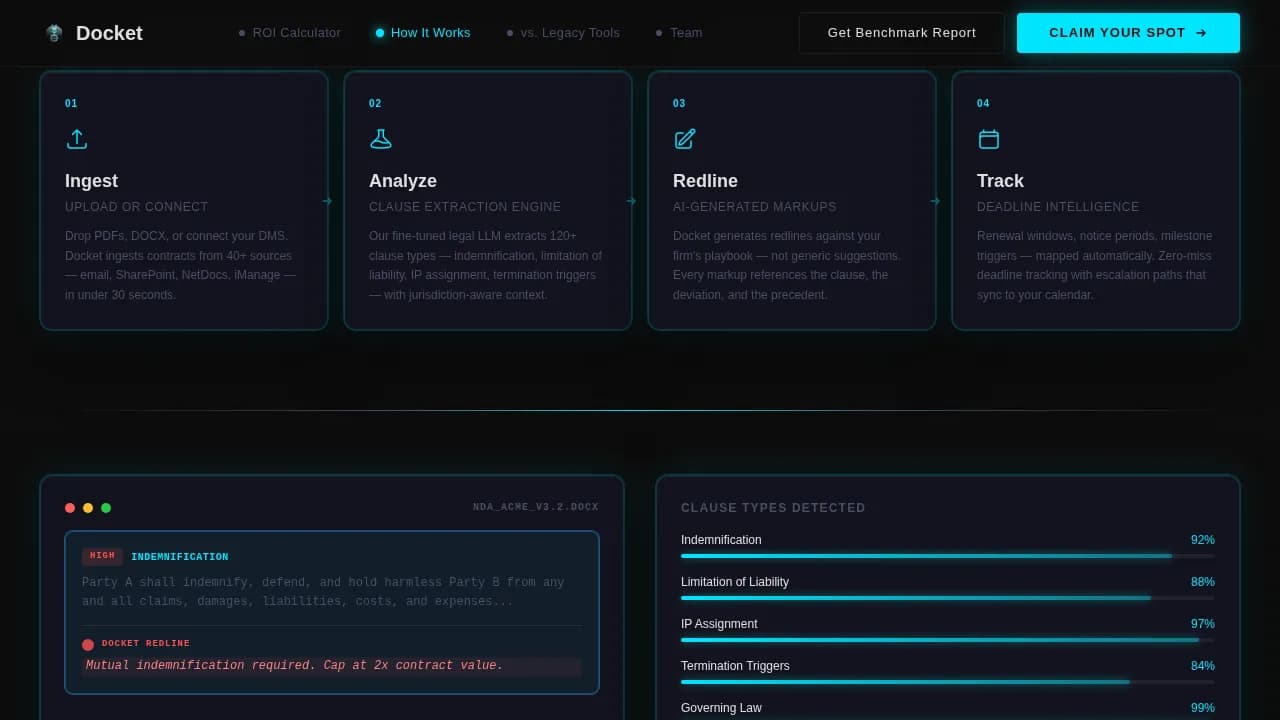
Task: Click the Docket brand name link
Action: tap(109, 33)
